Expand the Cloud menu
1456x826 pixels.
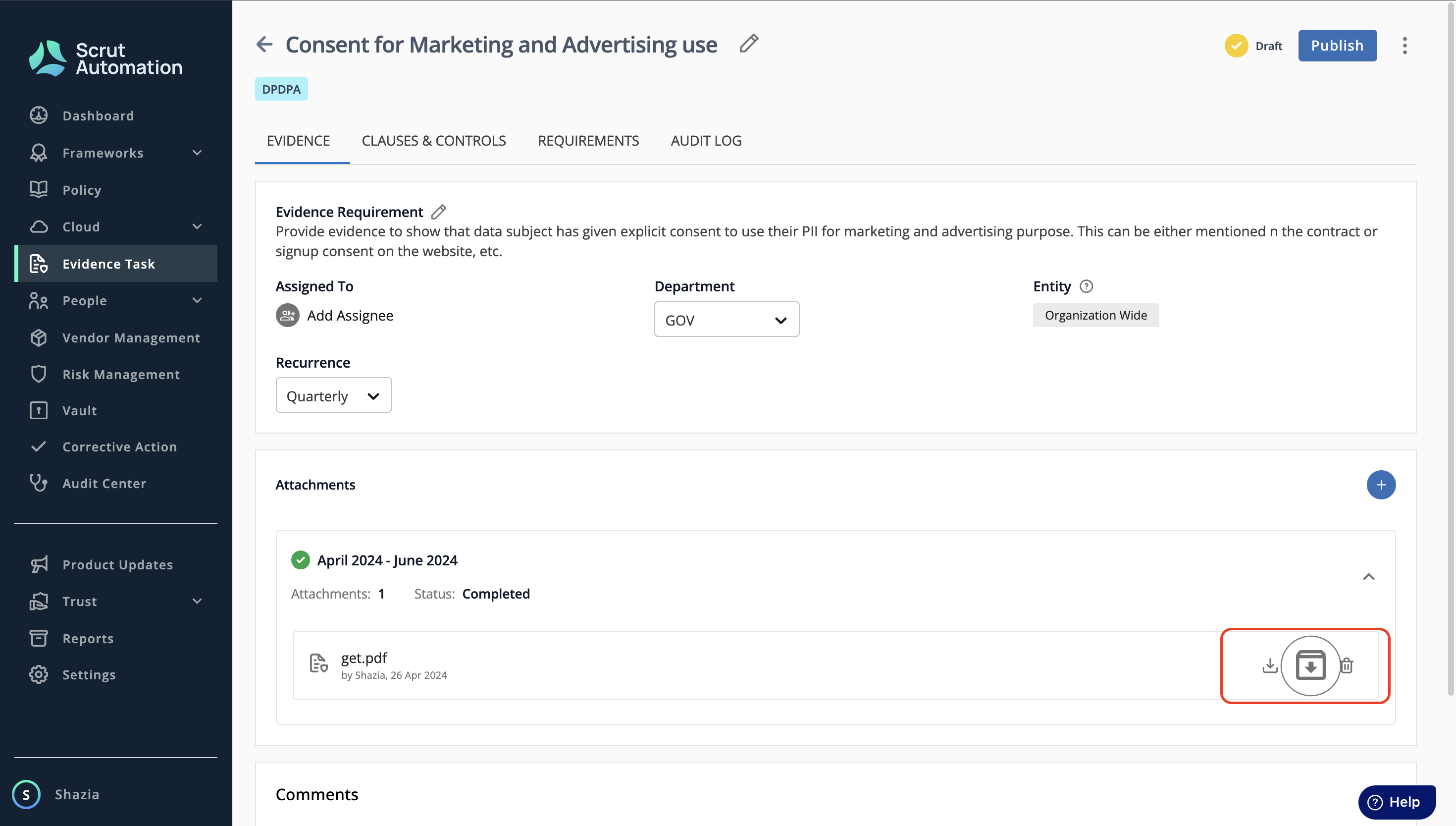[197, 226]
